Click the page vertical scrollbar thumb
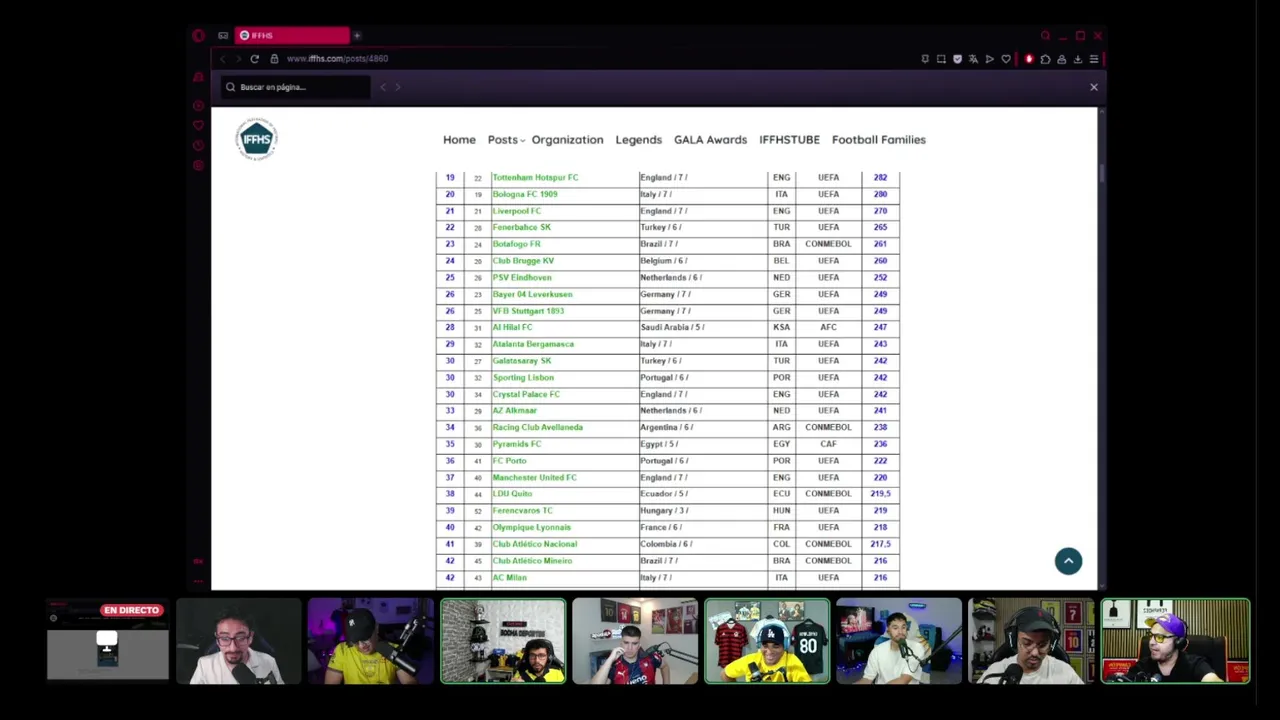The width and height of the screenshot is (1280, 720). 1102,175
